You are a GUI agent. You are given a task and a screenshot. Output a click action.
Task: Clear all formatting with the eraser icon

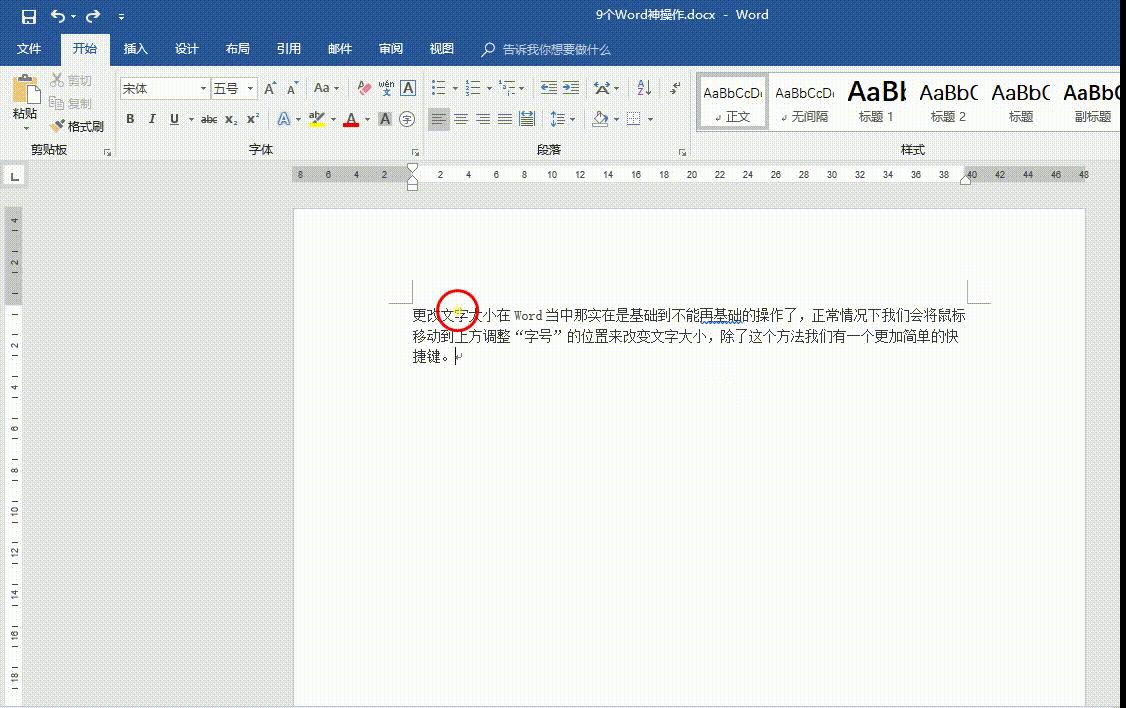(363, 87)
